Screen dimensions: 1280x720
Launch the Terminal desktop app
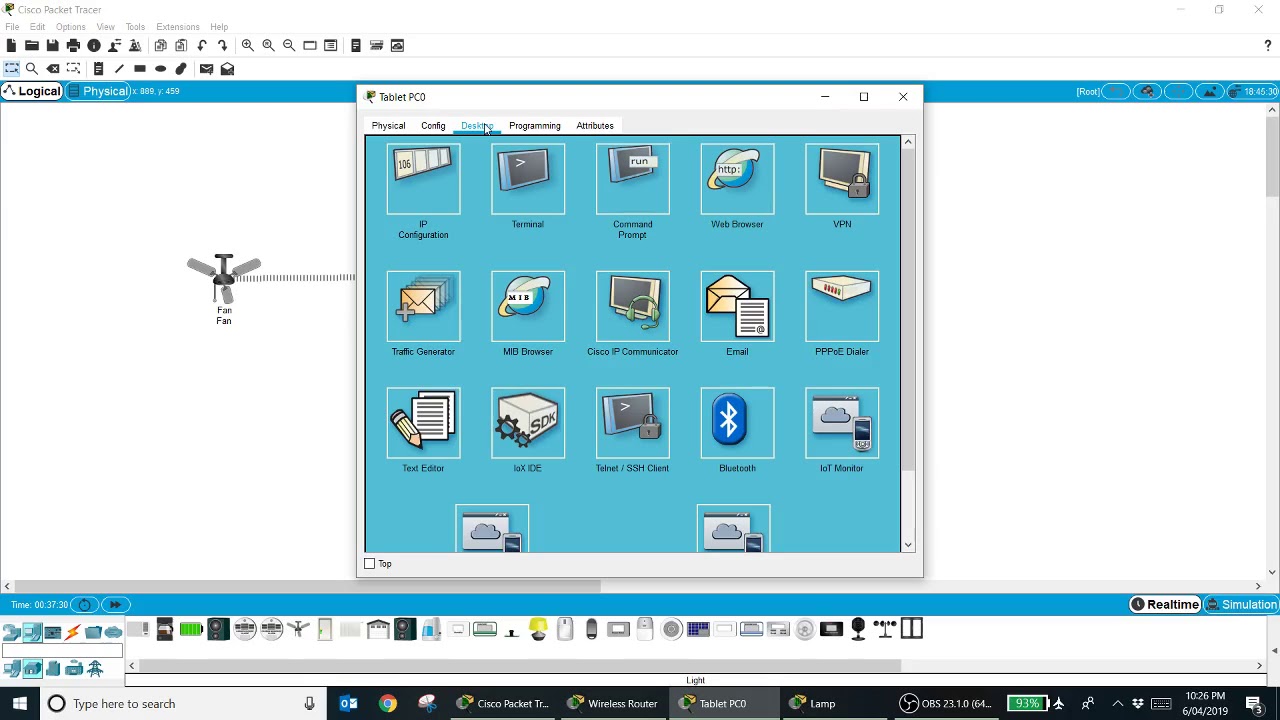[528, 179]
